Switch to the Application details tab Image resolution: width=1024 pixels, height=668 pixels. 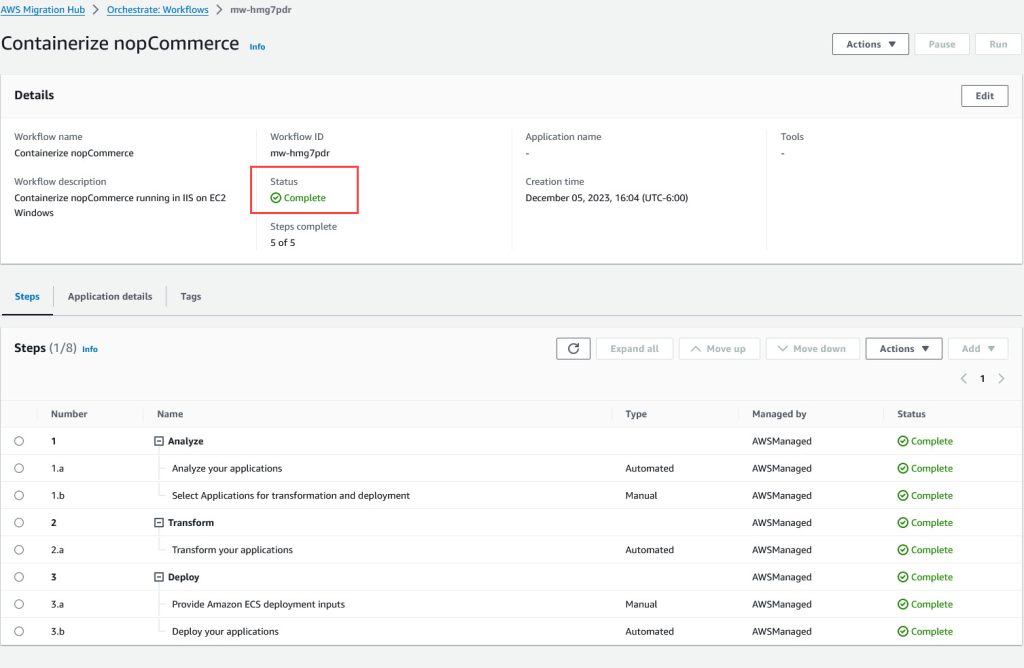(110, 296)
